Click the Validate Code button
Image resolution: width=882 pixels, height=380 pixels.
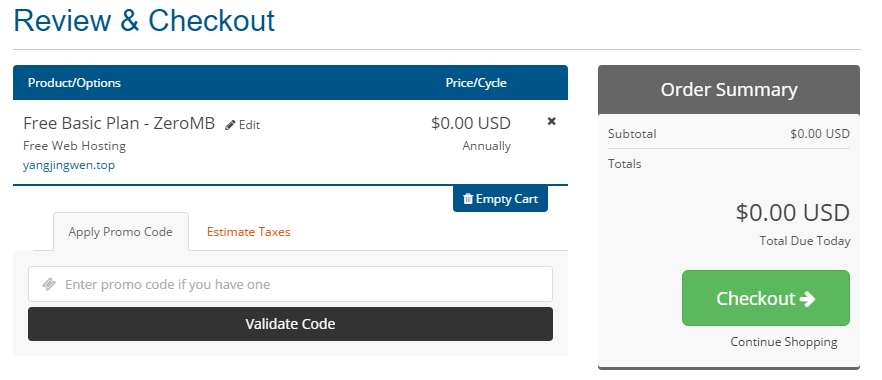click(x=290, y=324)
